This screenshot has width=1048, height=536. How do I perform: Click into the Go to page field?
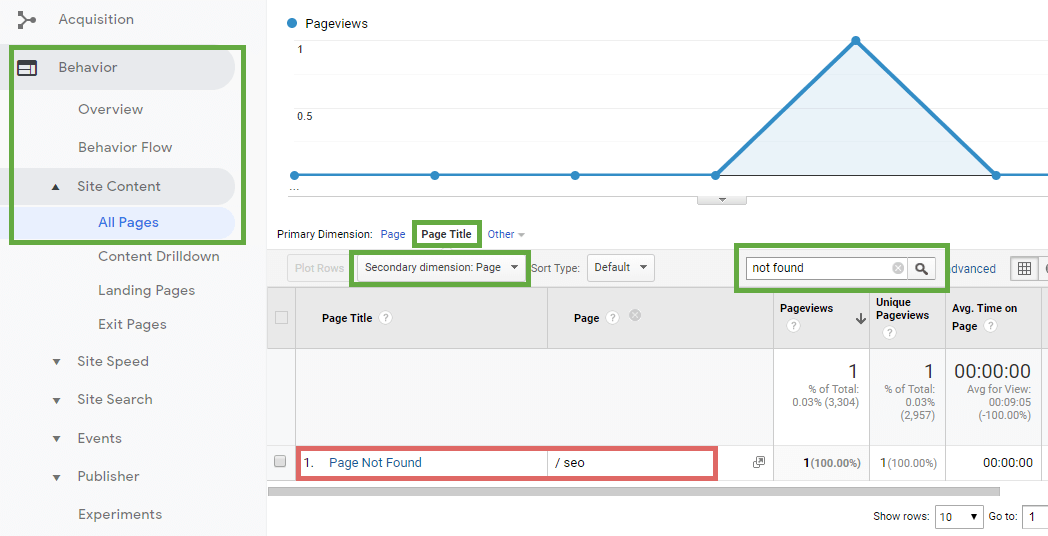coord(1033,517)
